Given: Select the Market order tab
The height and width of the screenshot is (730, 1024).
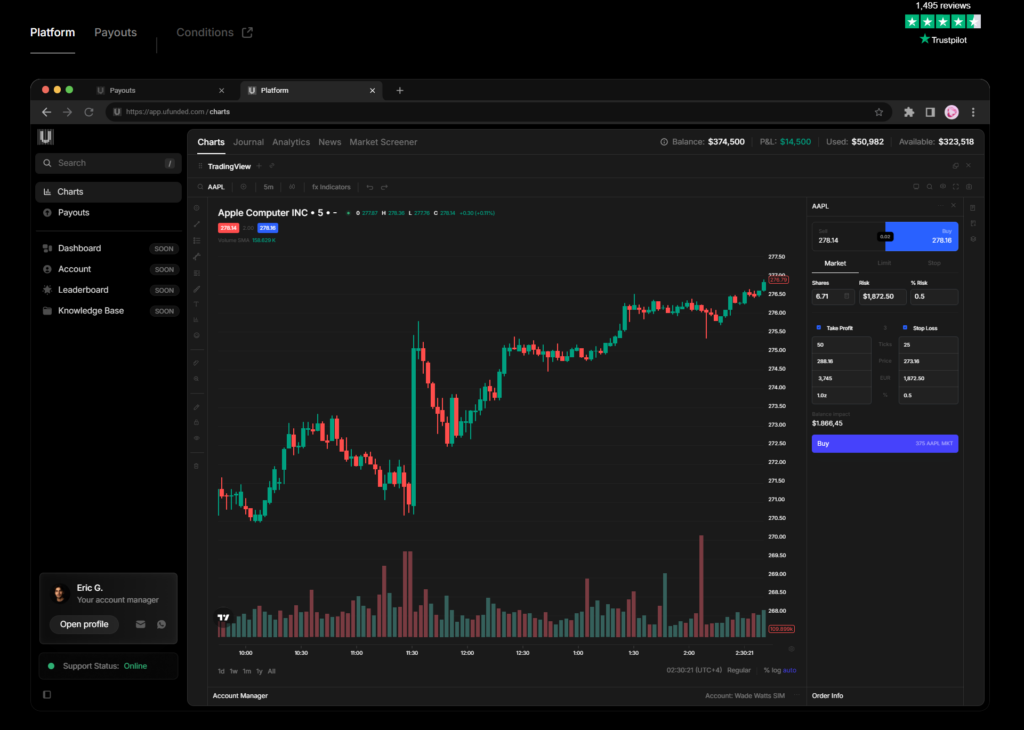Looking at the screenshot, I should (x=835, y=263).
